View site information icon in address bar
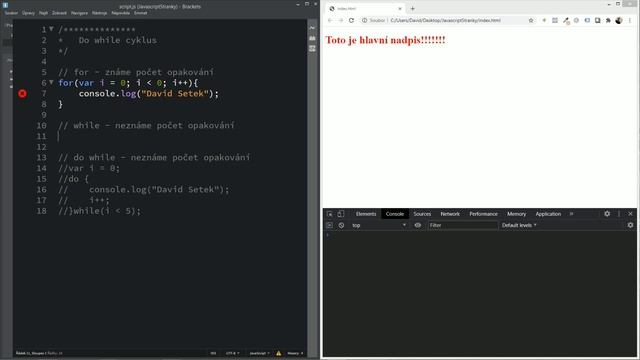Screen dimensions: 640x360 (364, 20)
